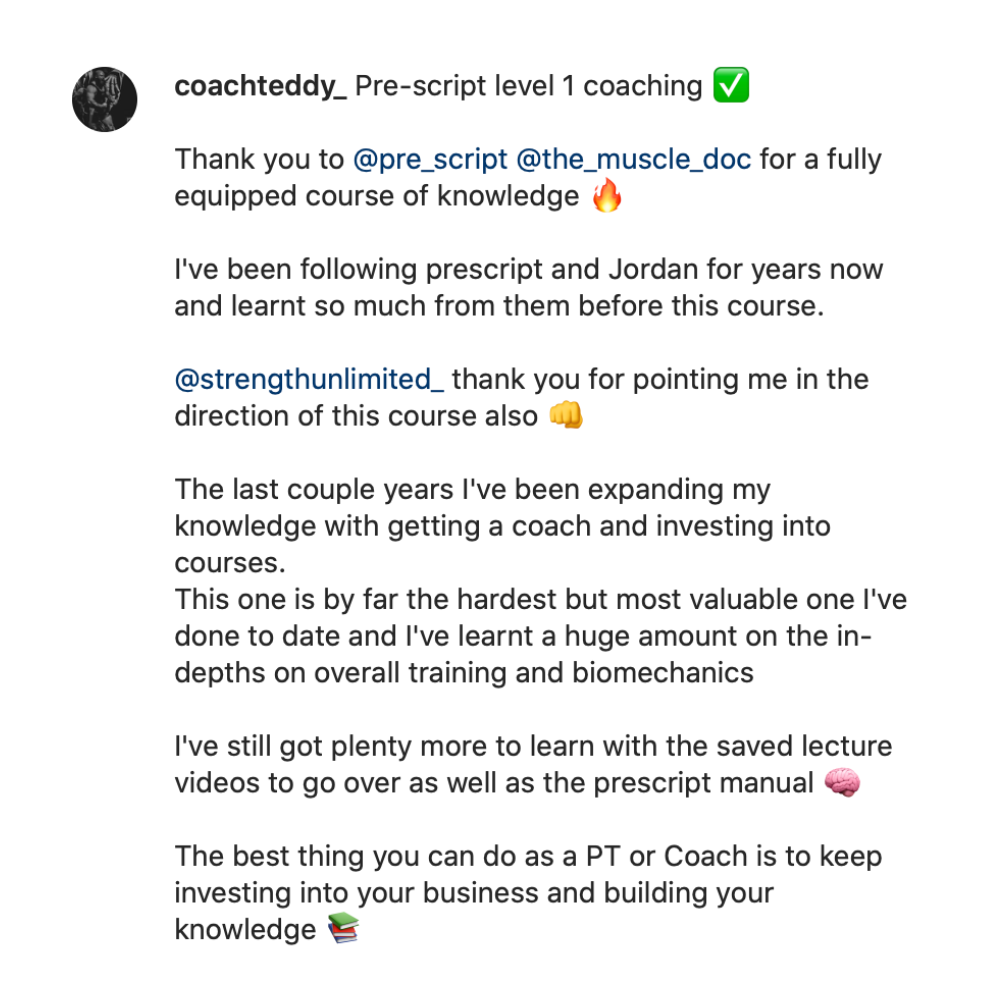The height and width of the screenshot is (1000, 1000).
Task: Click the fire emoji after 'knowledge'
Action: click(x=607, y=197)
